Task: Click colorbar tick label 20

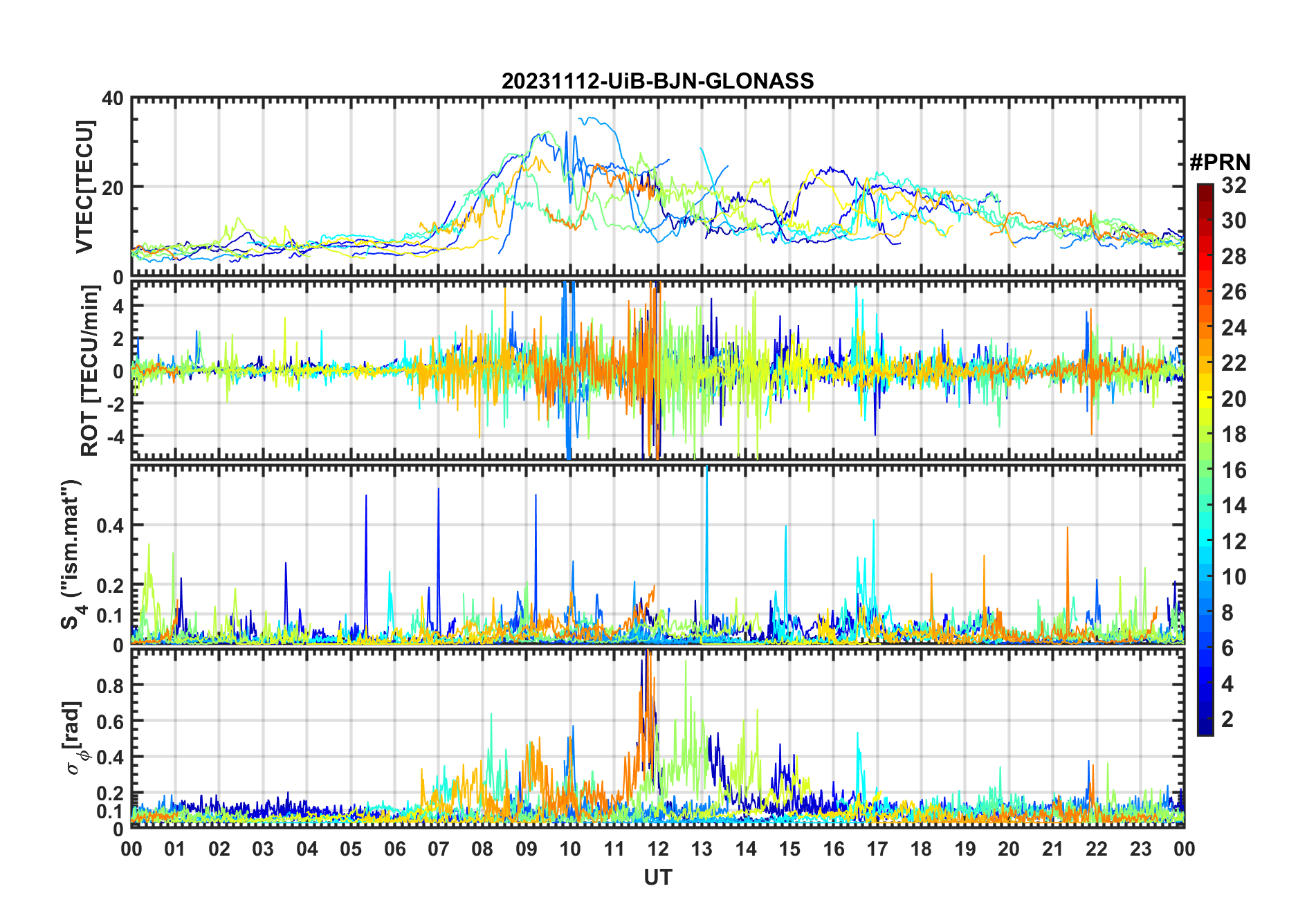Action: pos(1234,399)
